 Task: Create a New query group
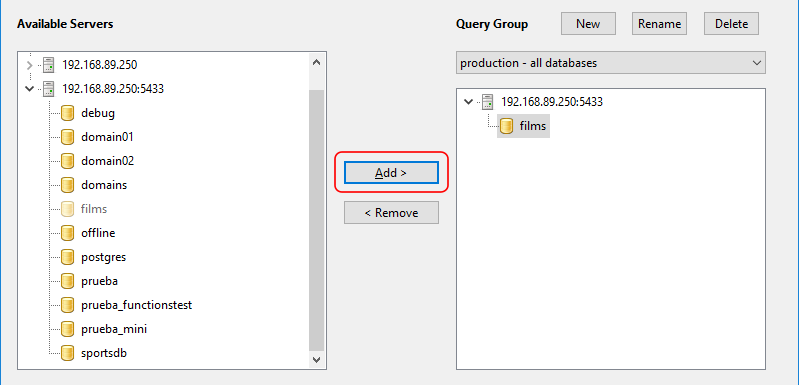(588, 24)
